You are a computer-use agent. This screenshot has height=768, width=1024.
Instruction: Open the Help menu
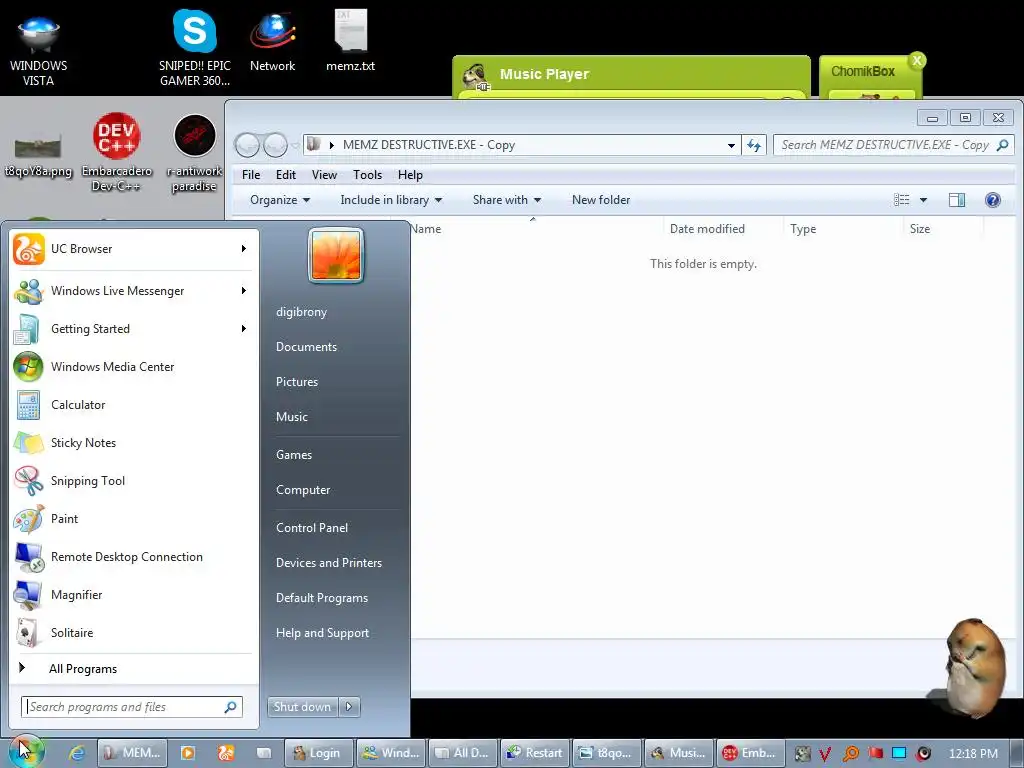[410, 175]
